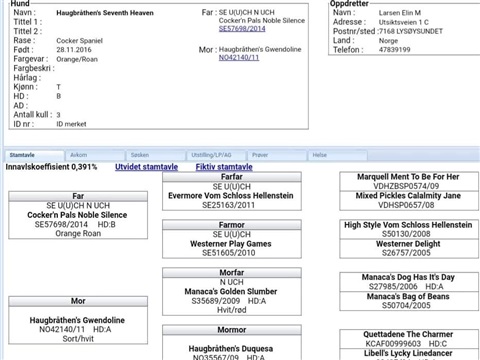Click the Utvidet stamtavle link
480x360 pixels.
click(146, 167)
